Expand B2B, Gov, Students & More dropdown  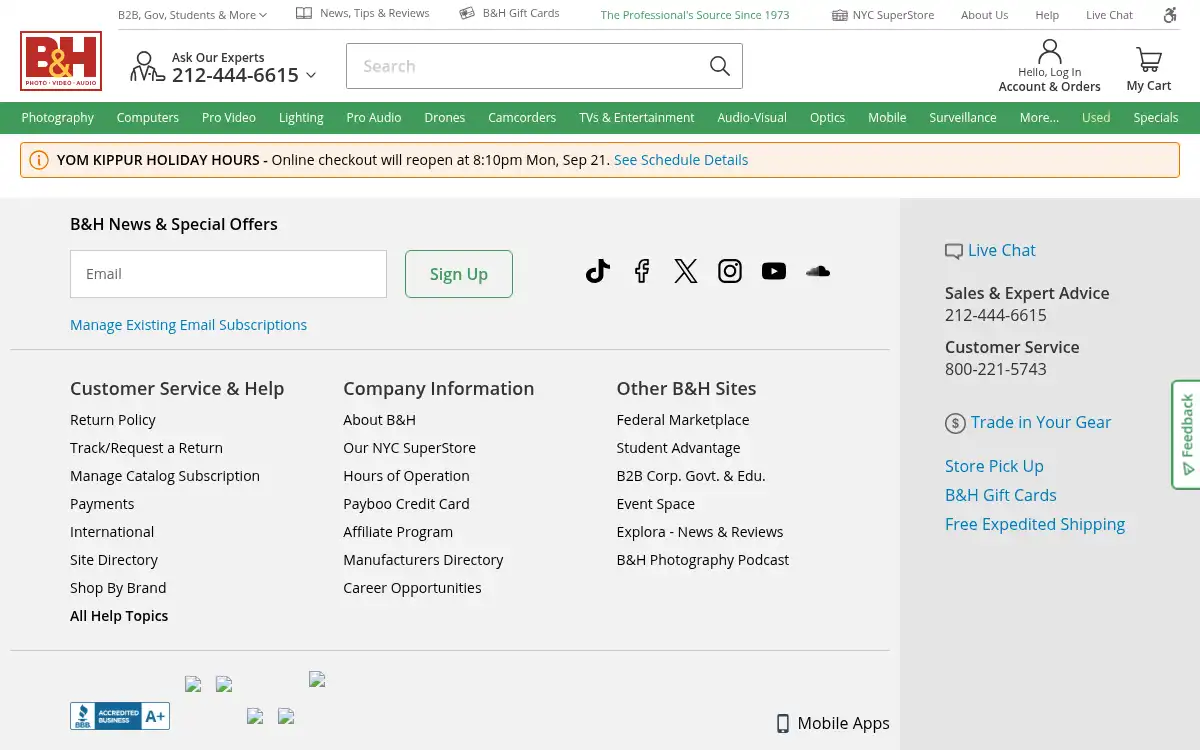click(192, 15)
